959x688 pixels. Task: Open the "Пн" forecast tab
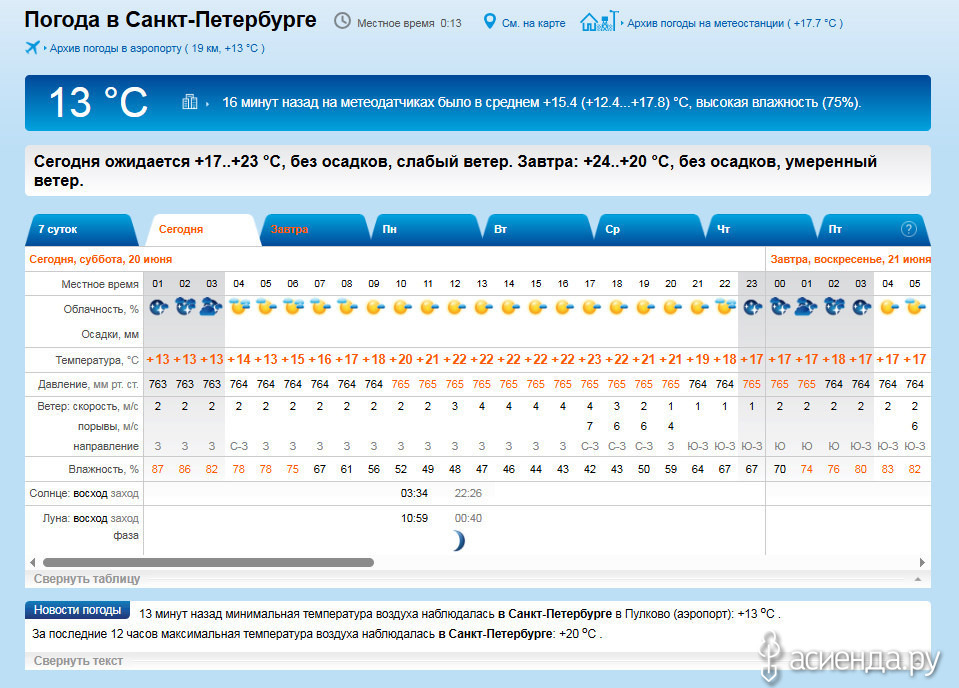pos(426,229)
